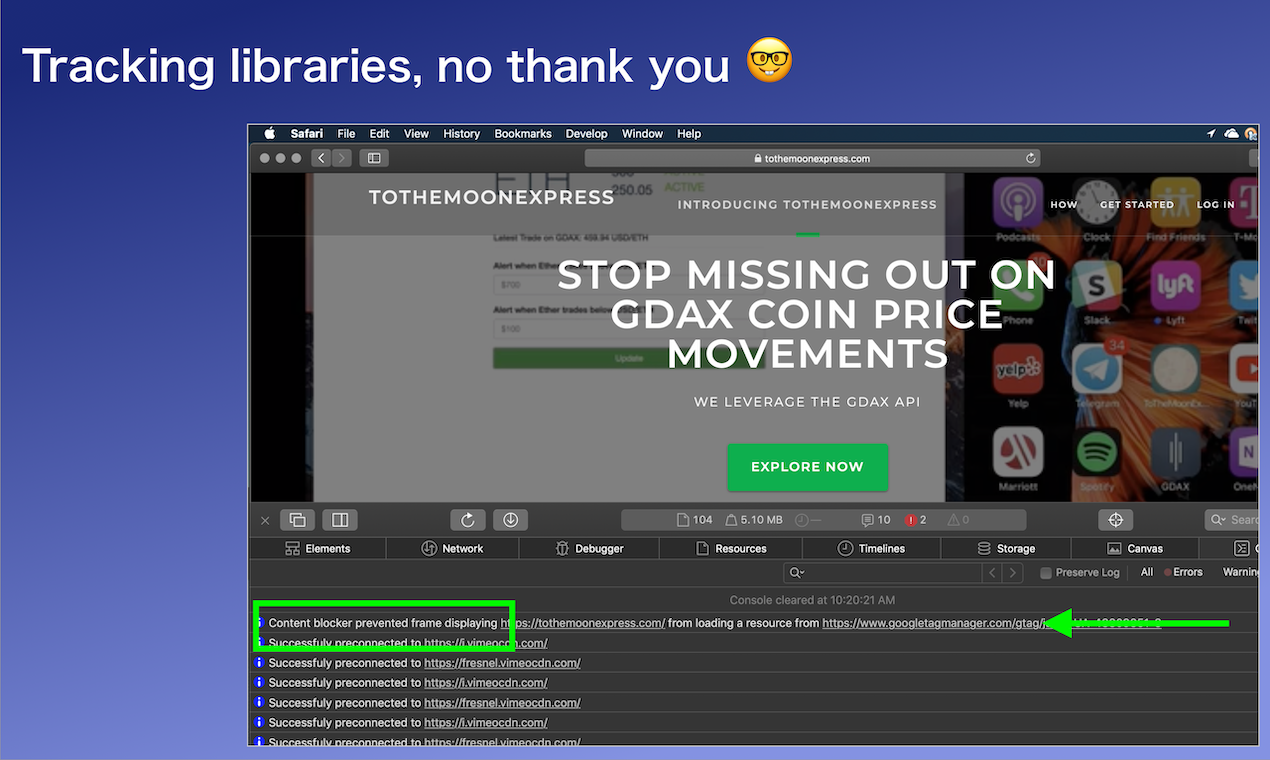Image resolution: width=1270 pixels, height=760 pixels.
Task: Open the Edit menu
Action: click(379, 134)
